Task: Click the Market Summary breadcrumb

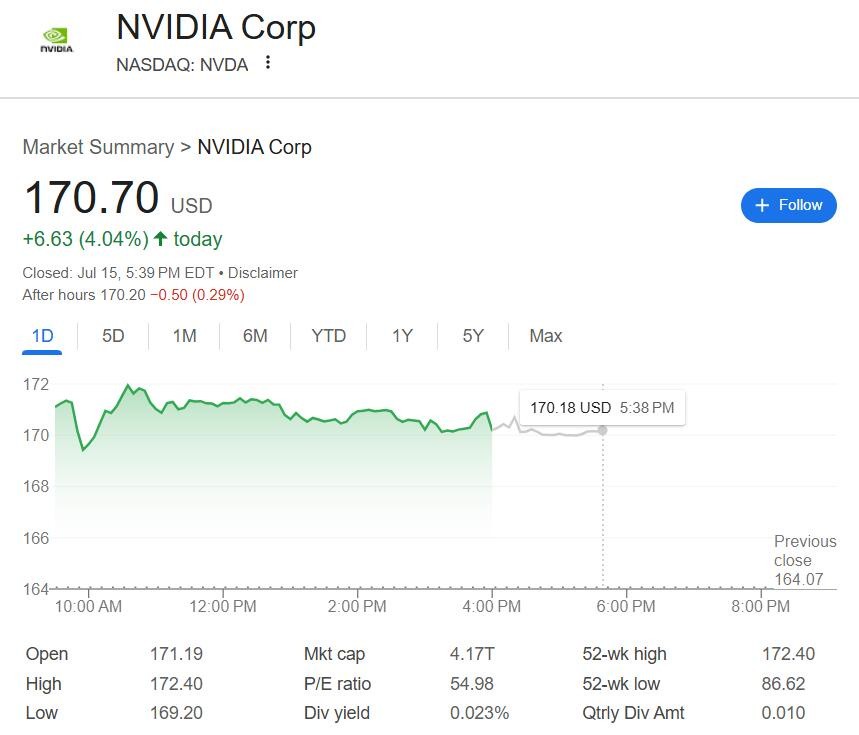Action: click(98, 147)
